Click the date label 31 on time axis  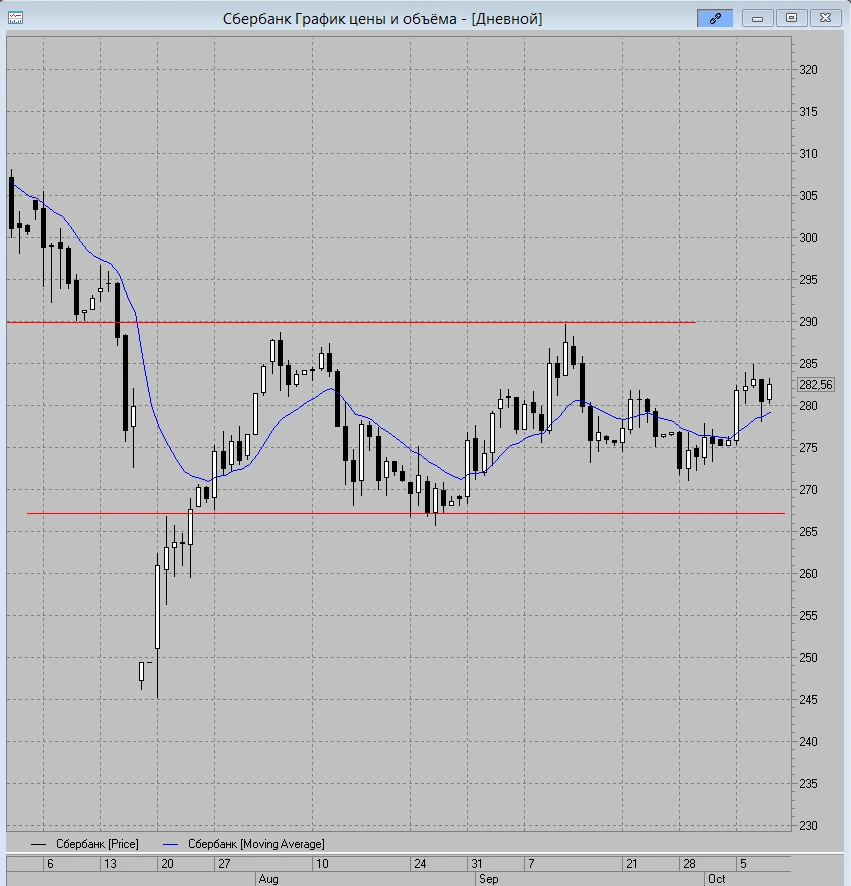(477, 863)
